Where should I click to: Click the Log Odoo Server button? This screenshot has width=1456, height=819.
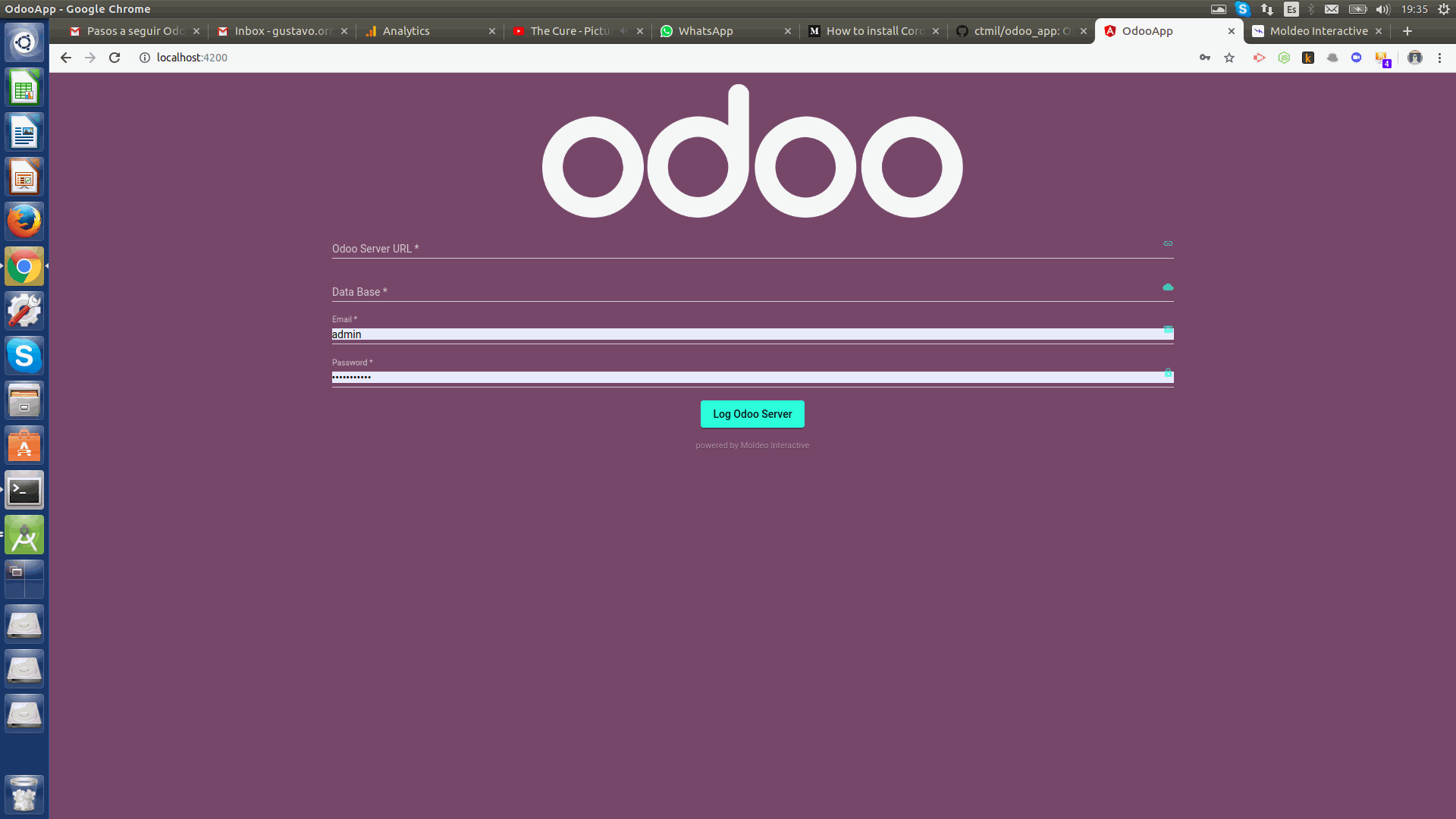click(x=752, y=414)
